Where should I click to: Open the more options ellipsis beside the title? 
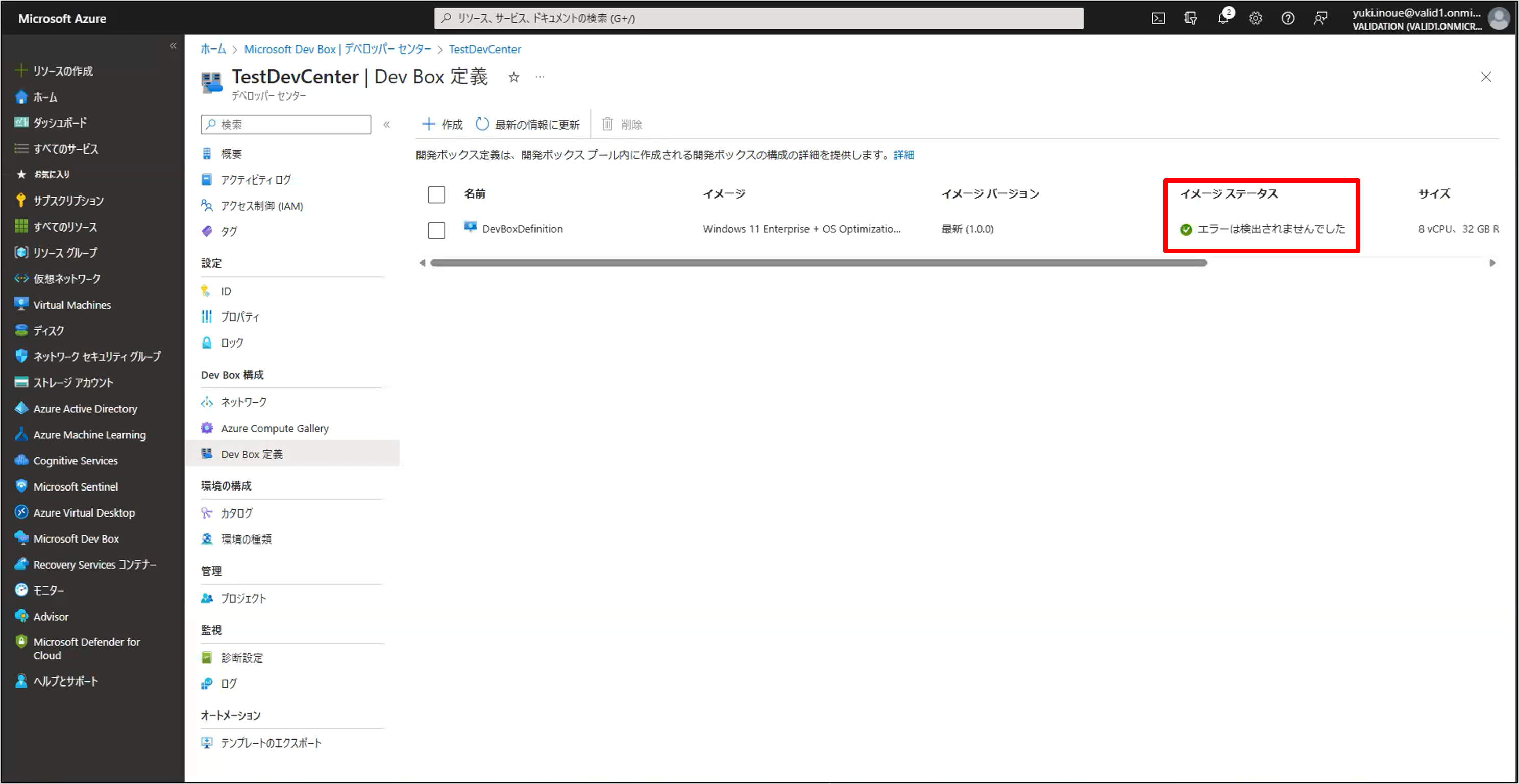[540, 77]
